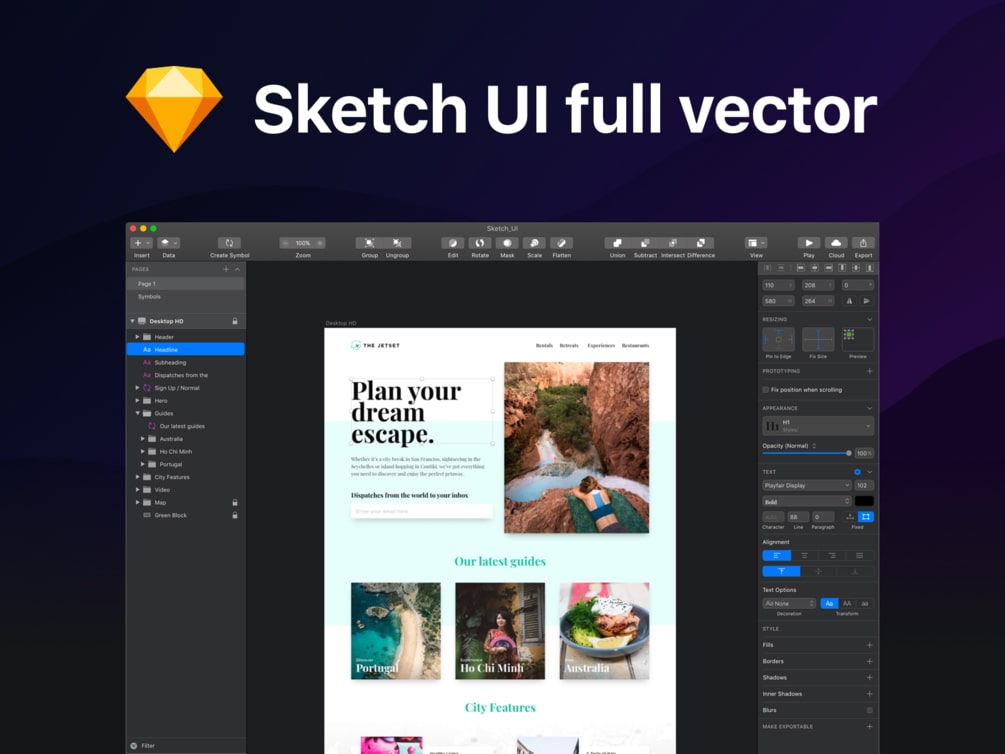Unlock the Map layer
This screenshot has height=754, width=1005.
tap(236, 502)
